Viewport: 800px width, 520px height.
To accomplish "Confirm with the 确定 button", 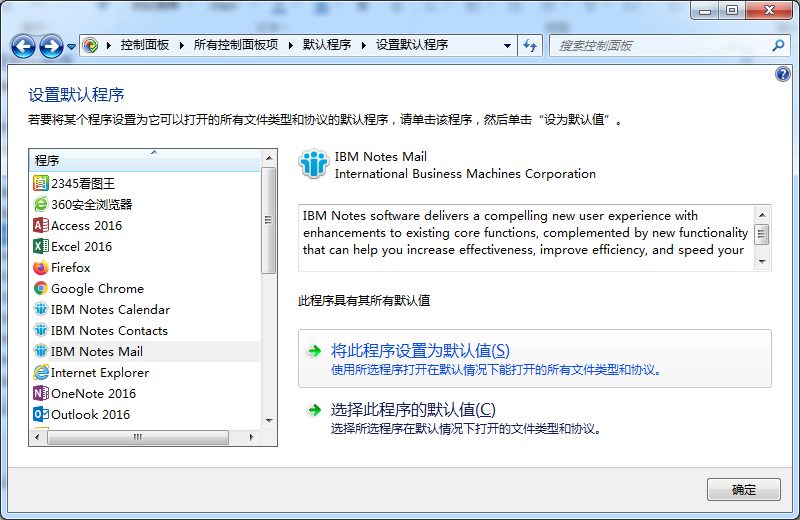I will (x=743, y=490).
